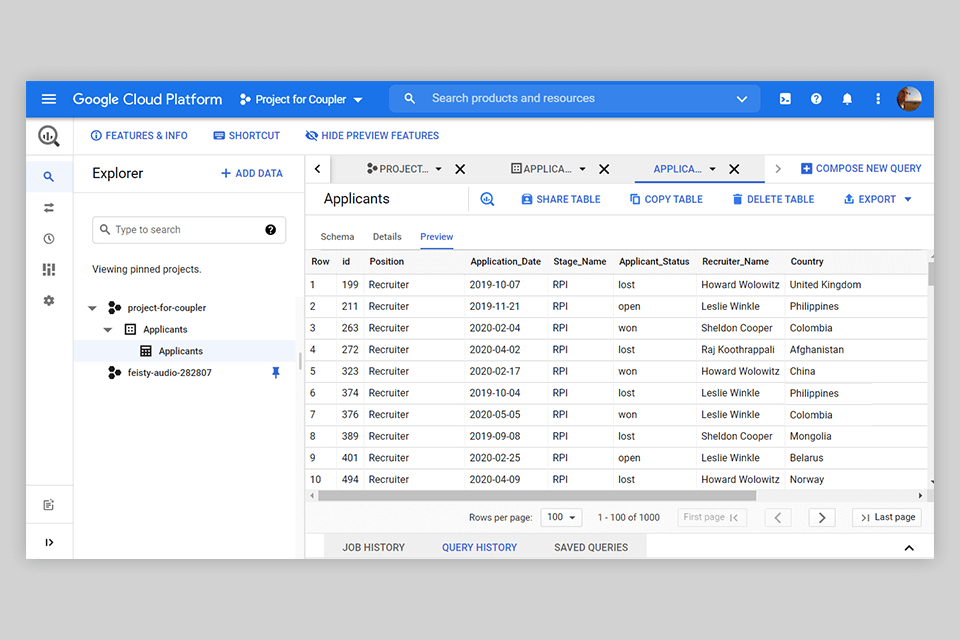Expand the Project for Coupler selector
960x640 pixels.
[301, 99]
